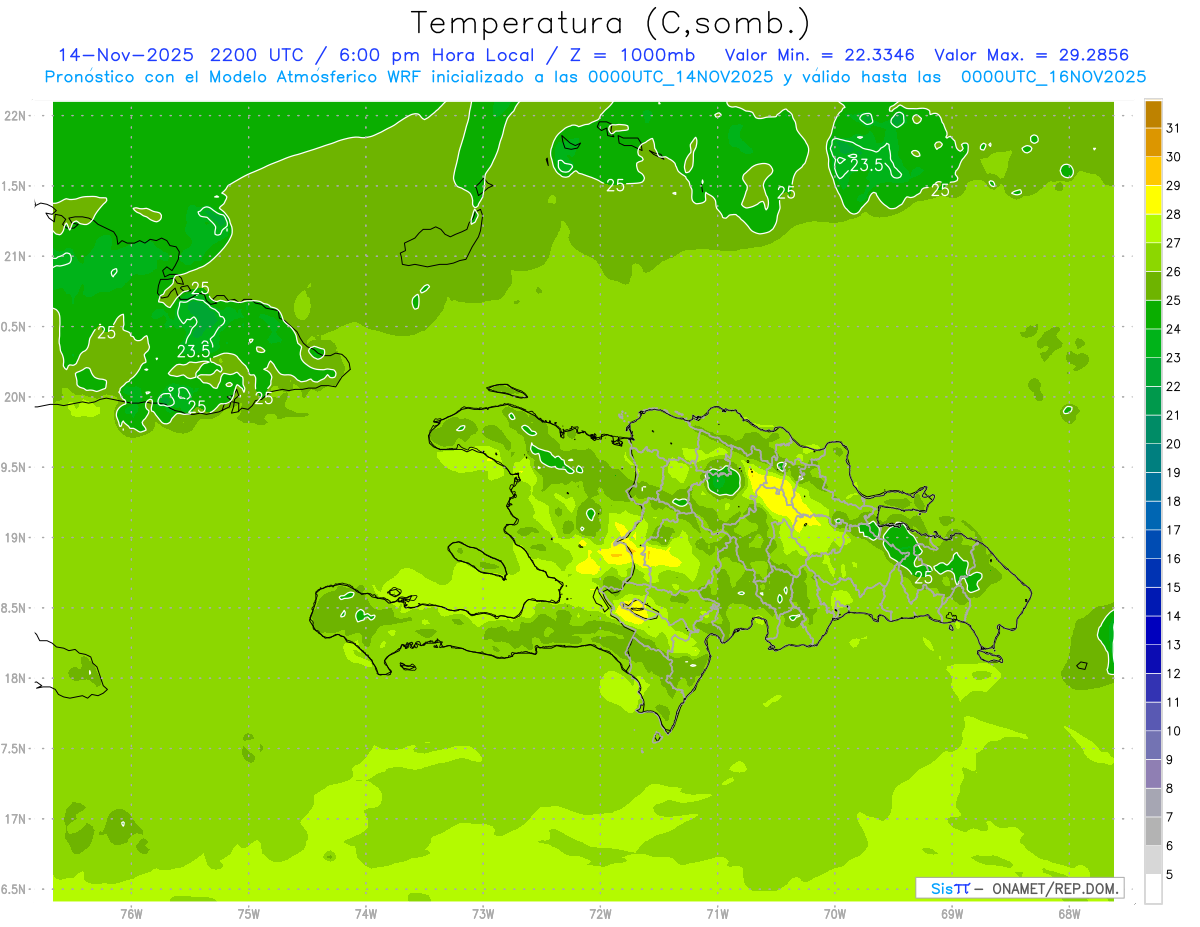This screenshot has height=927, width=1200.
Task: Click 'Valor Min. = 22.3346' text
Action: 819,55
